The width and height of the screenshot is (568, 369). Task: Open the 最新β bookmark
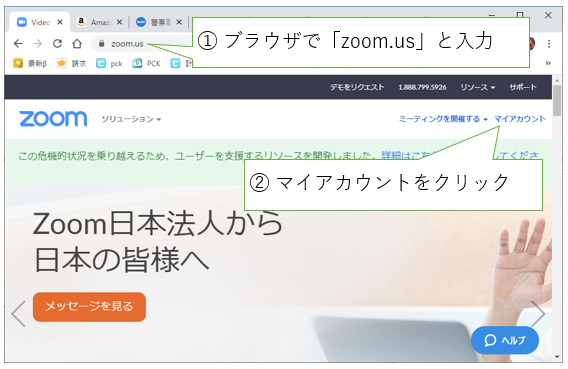pyautogui.click(x=30, y=63)
